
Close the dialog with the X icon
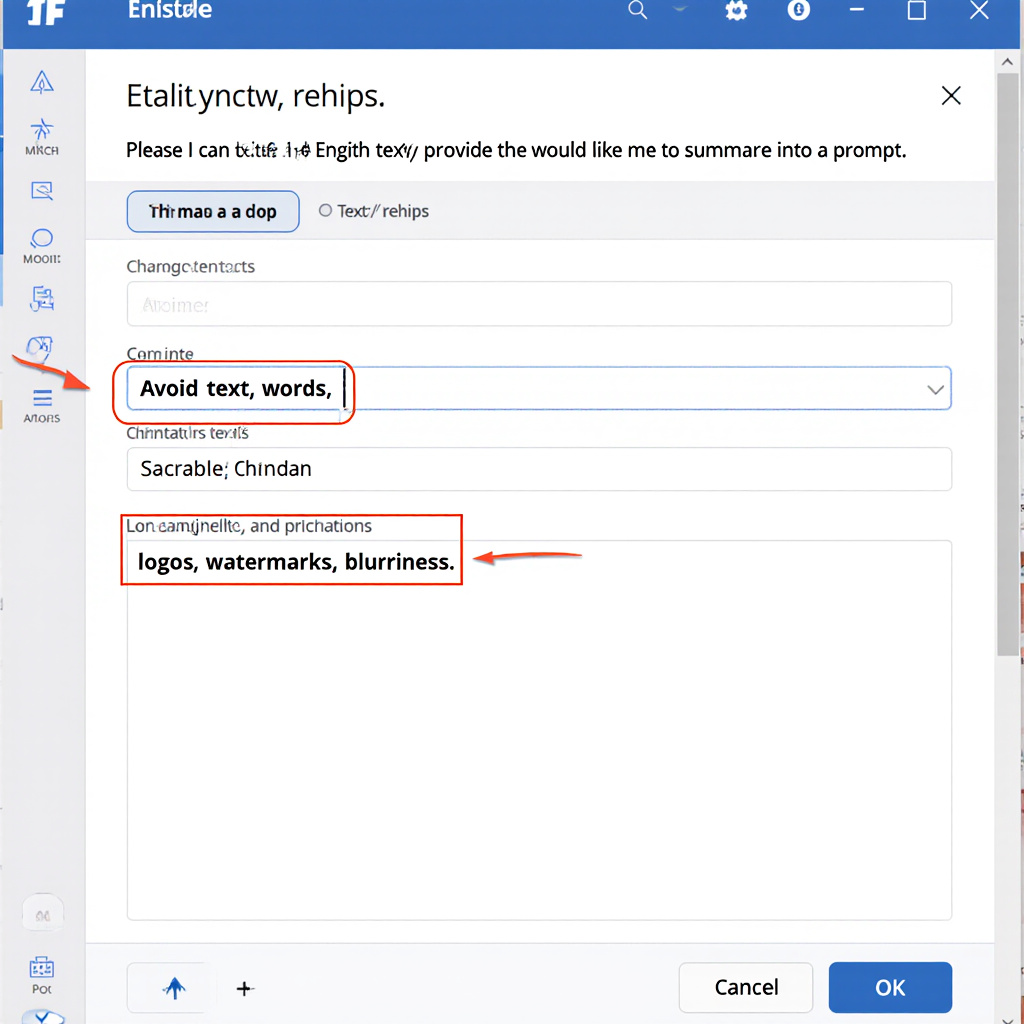pos(951,96)
